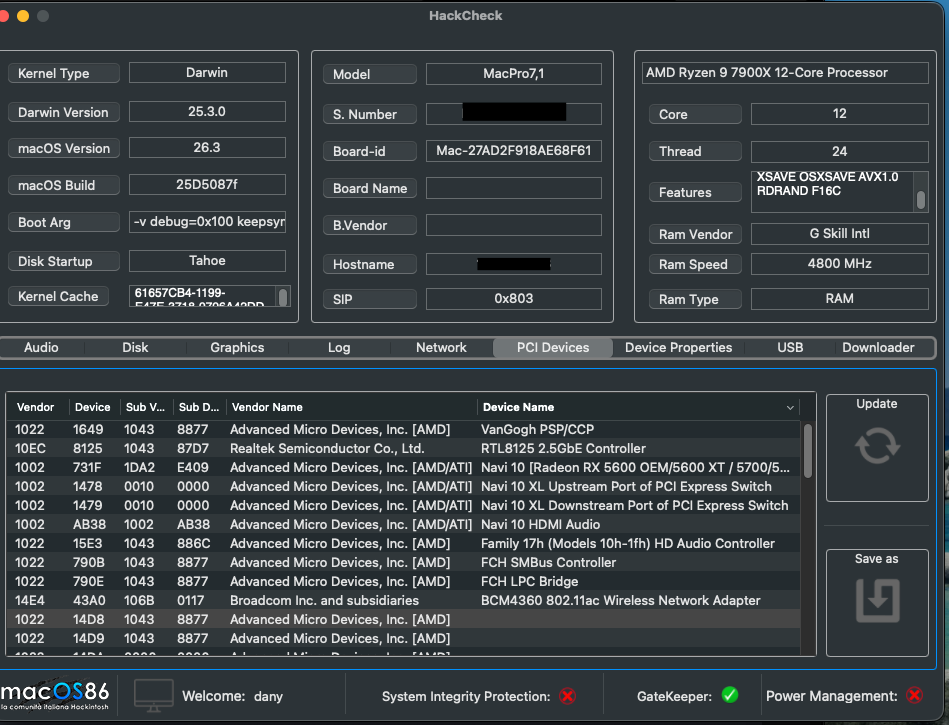Show the USB tab
949x725 pixels.
790,348
